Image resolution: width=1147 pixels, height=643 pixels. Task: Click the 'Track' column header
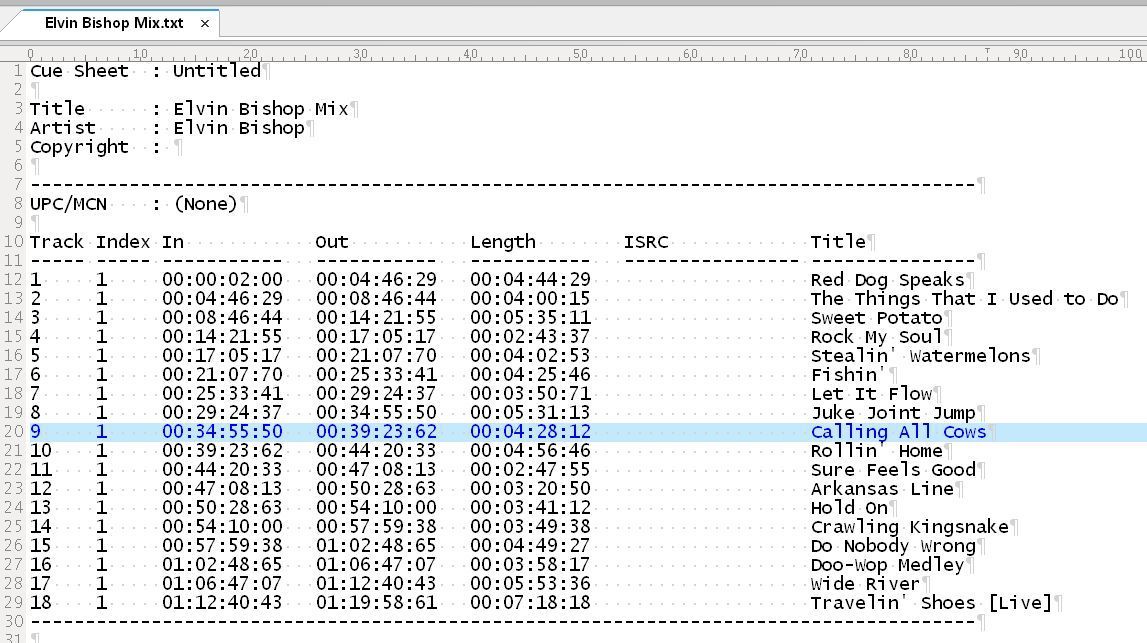(x=57, y=242)
